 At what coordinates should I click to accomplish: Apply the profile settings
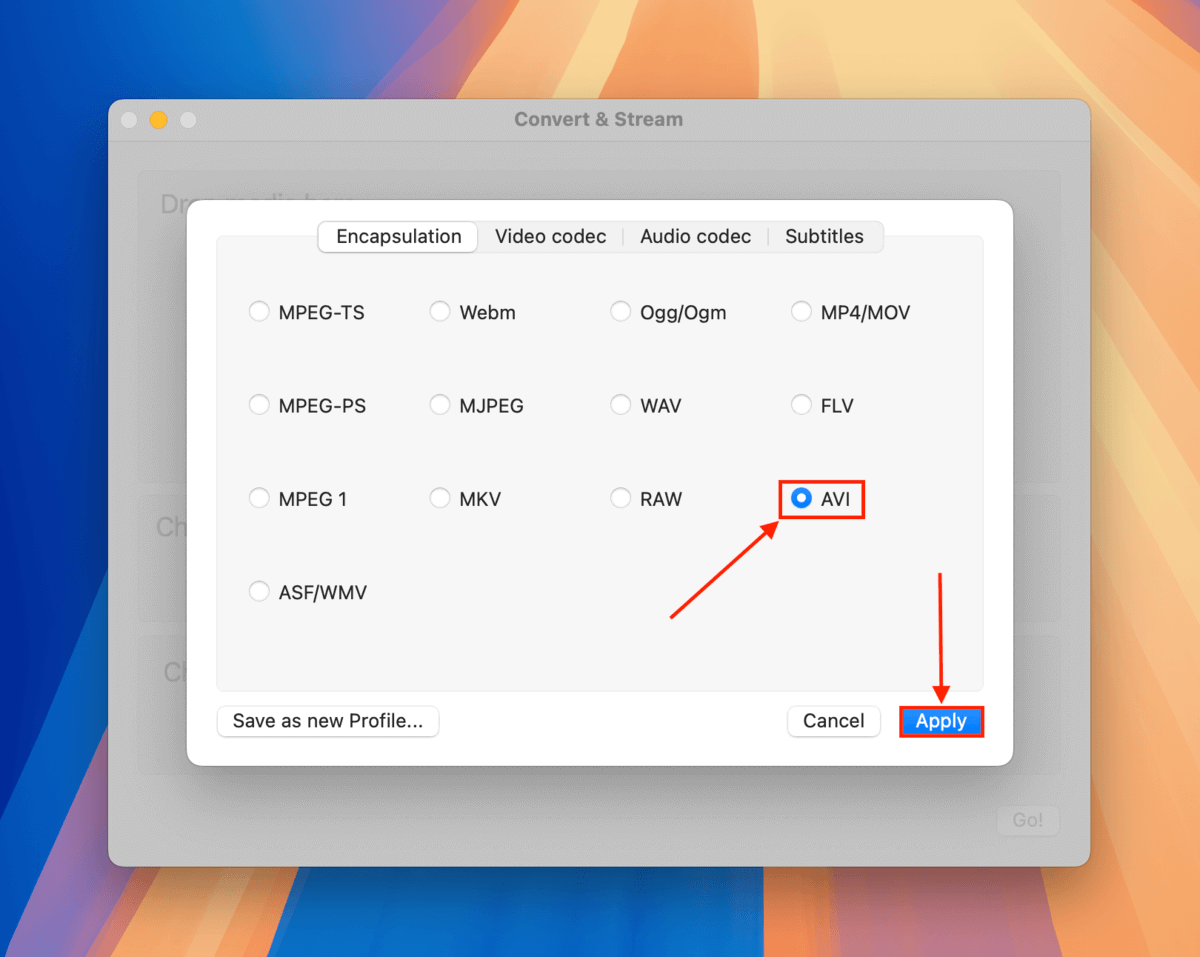click(x=941, y=721)
